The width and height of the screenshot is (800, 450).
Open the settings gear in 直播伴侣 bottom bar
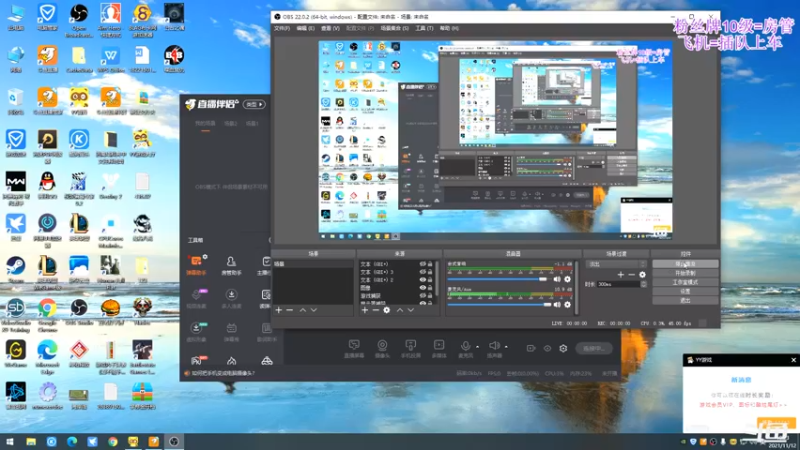[x=563, y=348]
